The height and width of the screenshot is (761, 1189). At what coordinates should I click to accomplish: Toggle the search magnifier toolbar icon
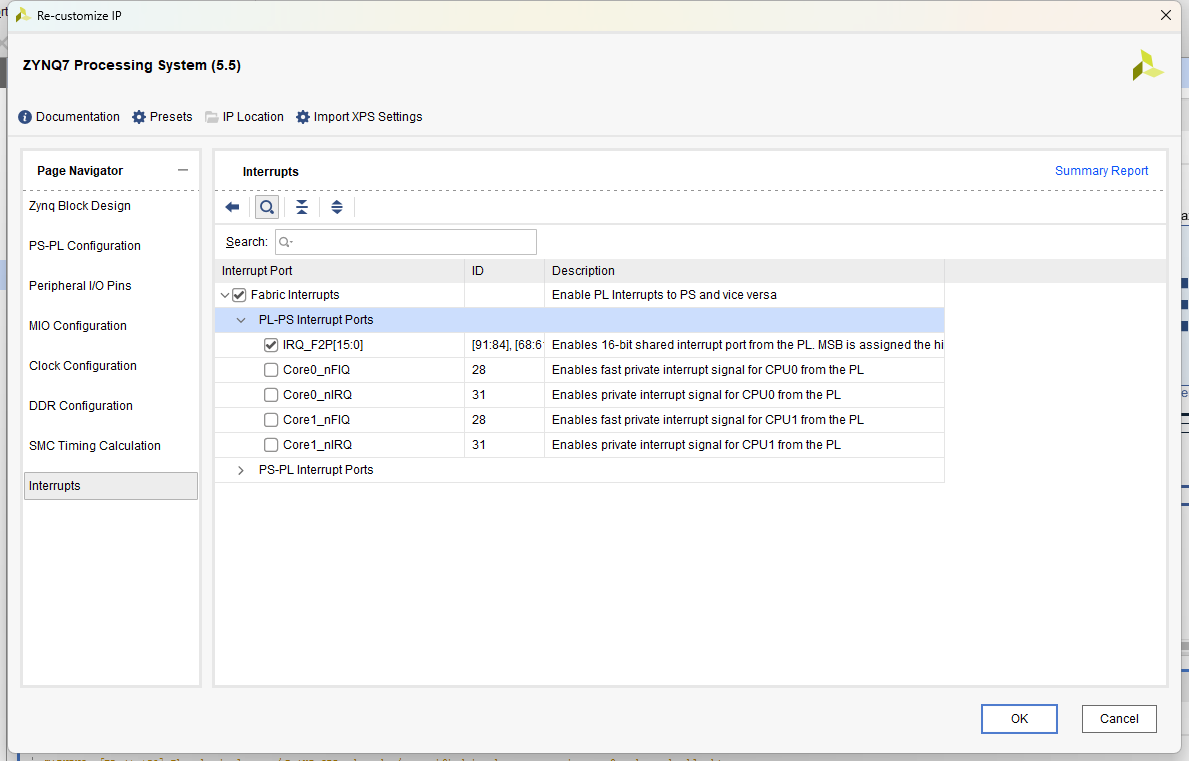(267, 207)
